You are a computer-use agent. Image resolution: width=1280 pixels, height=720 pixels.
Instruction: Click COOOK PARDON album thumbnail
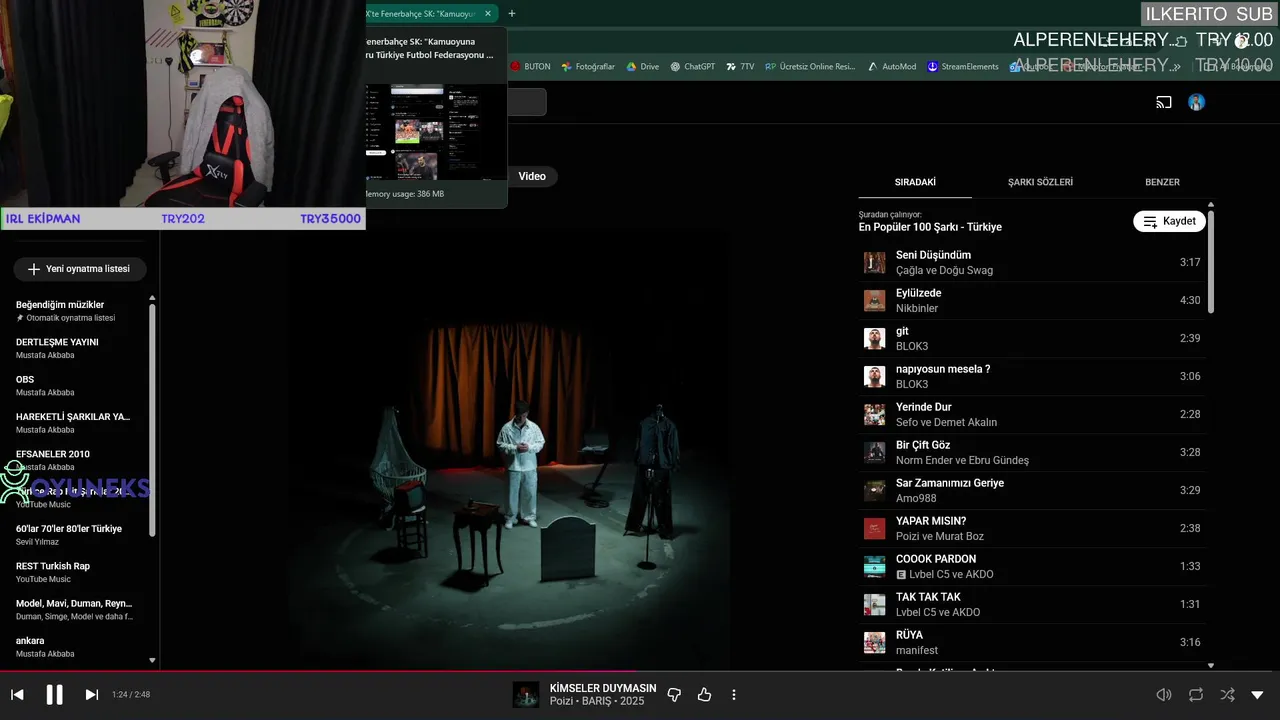875,566
